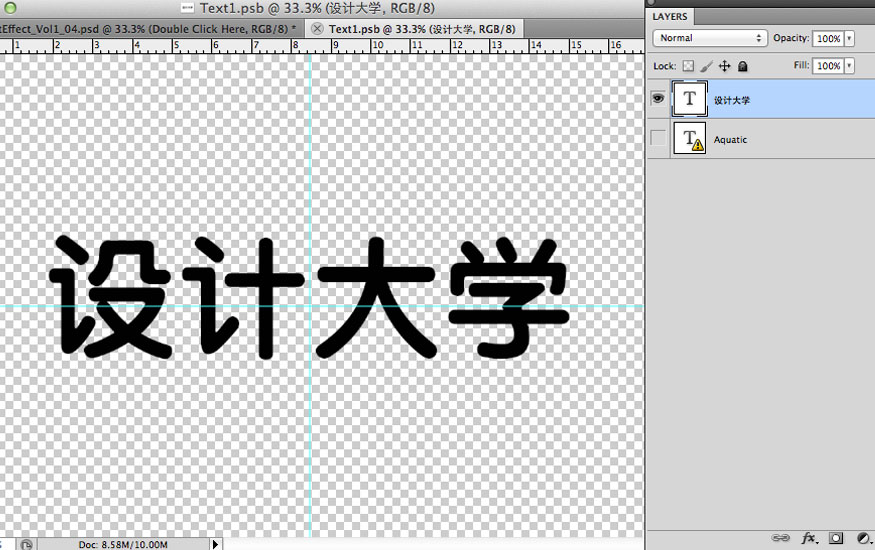Lock image pixels with the brush icon

click(706, 66)
